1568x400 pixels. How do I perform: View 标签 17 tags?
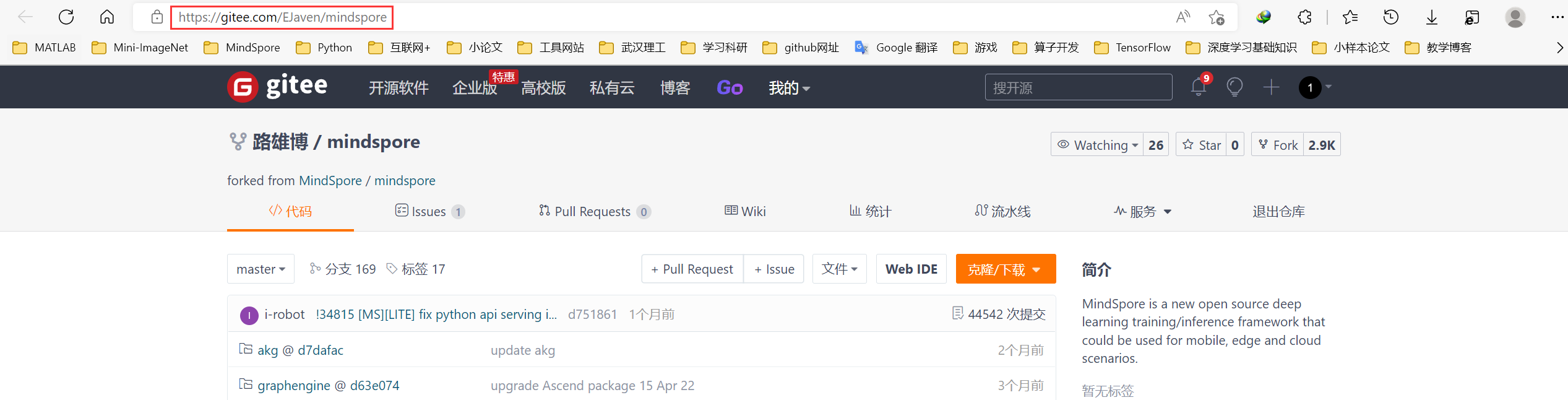pyautogui.click(x=416, y=269)
